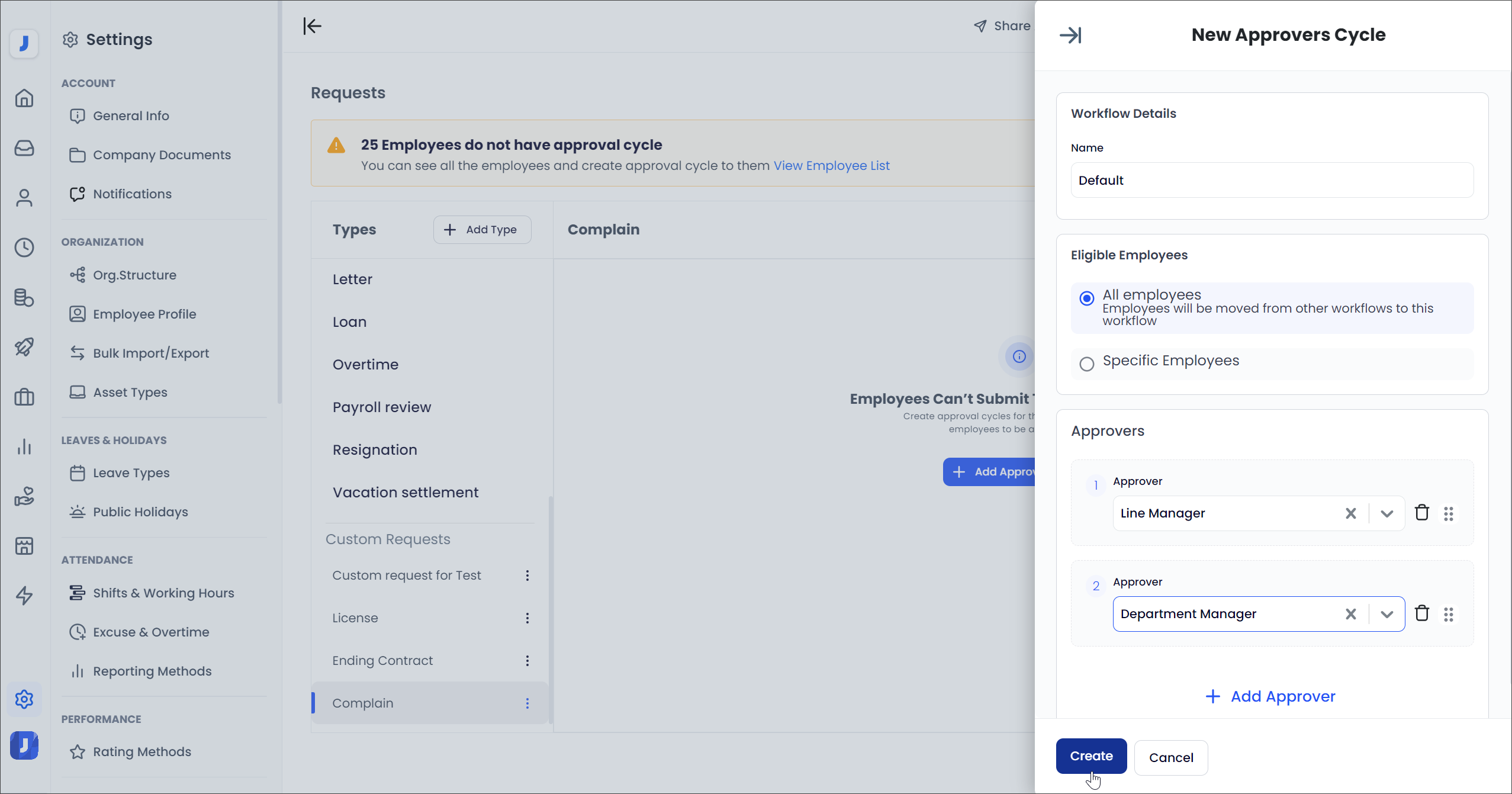Click the Create button
Viewport: 1512px width, 794px height.
point(1090,756)
